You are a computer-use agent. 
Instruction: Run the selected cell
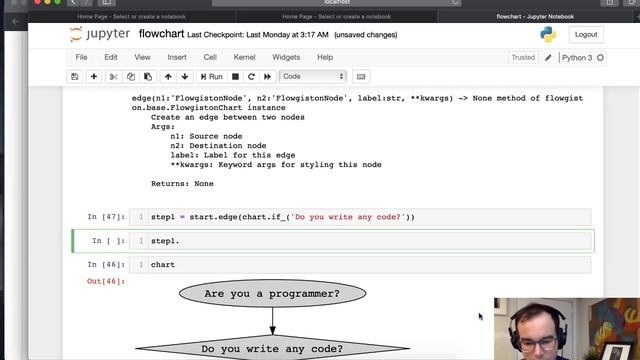(211, 77)
